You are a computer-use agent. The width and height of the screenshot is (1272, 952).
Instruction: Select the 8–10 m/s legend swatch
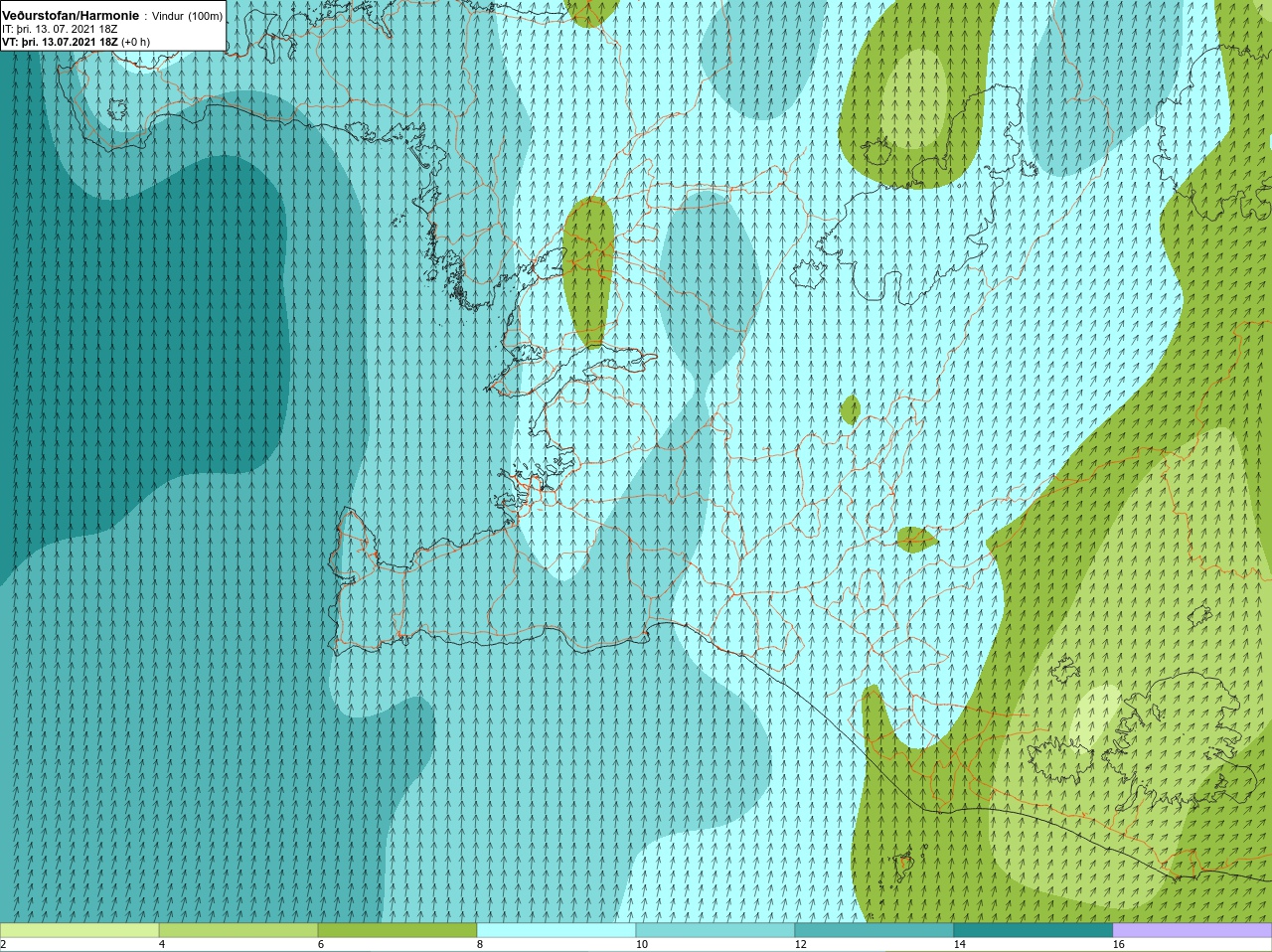556,930
